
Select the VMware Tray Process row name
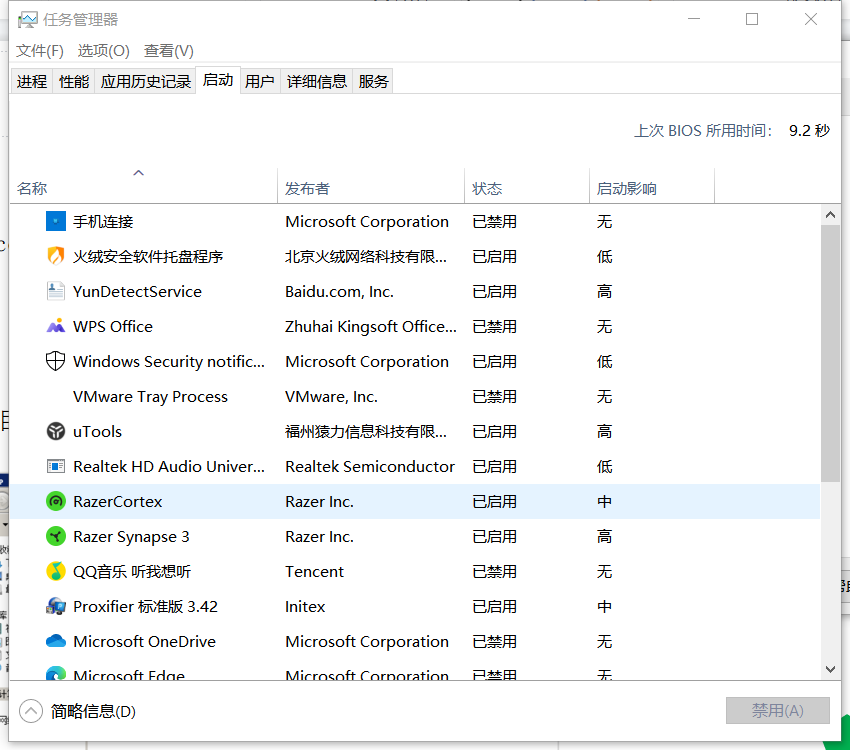pos(150,397)
